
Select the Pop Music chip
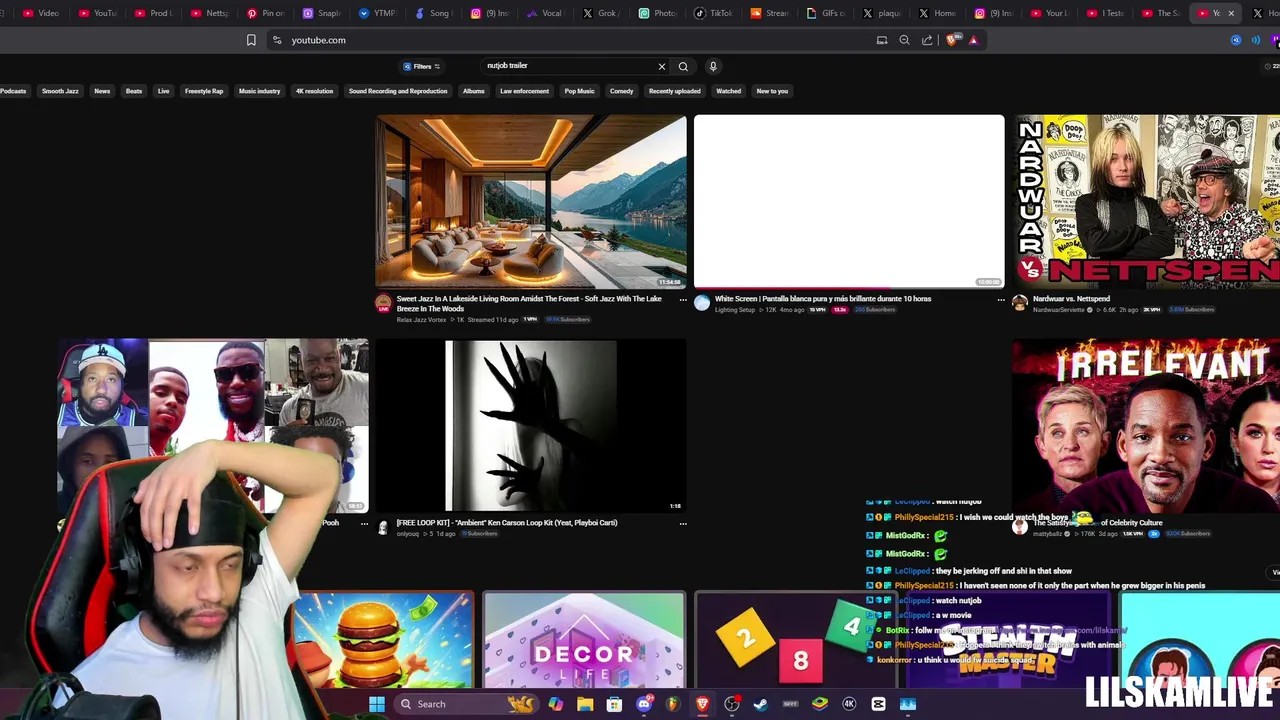click(x=579, y=91)
